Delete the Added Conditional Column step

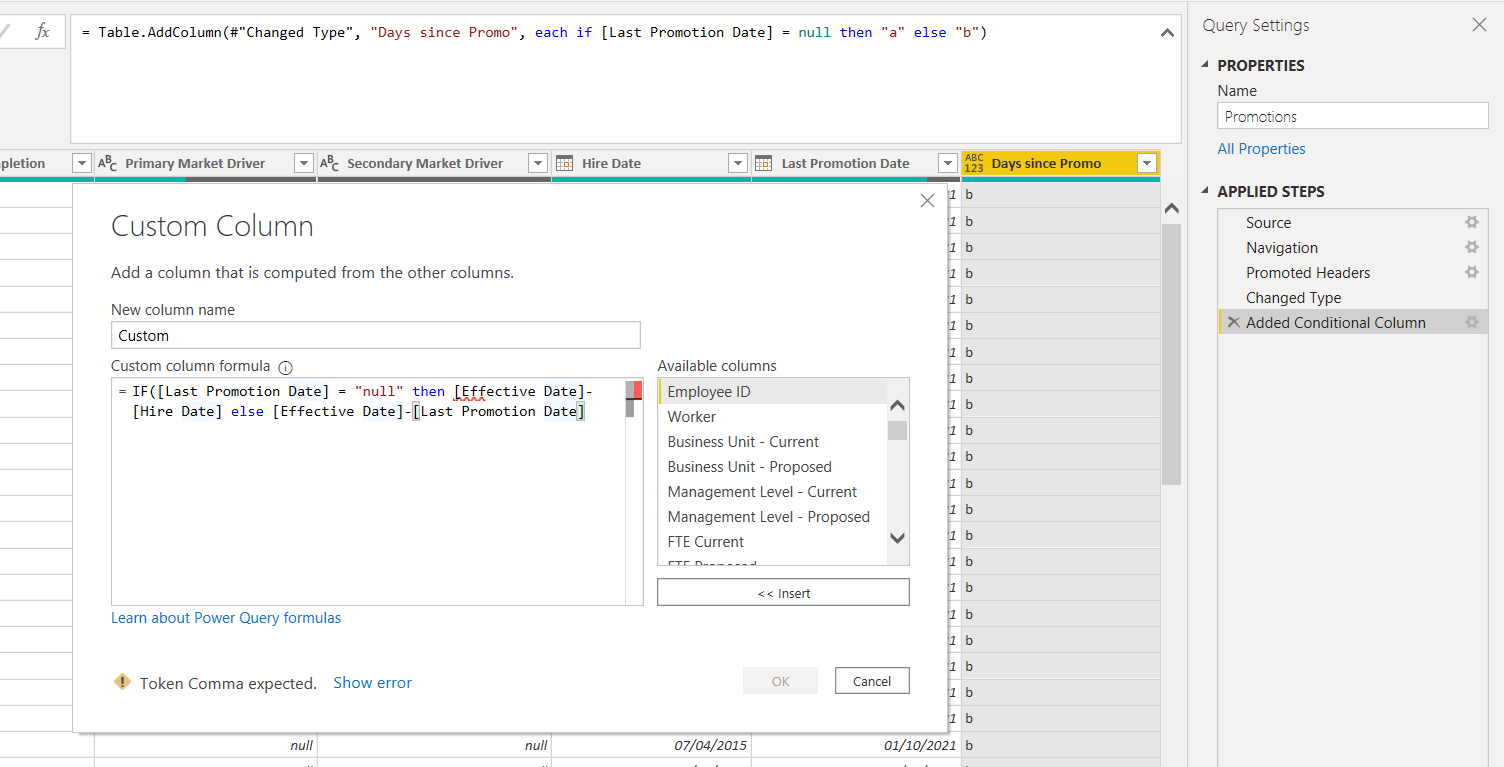[x=1233, y=322]
